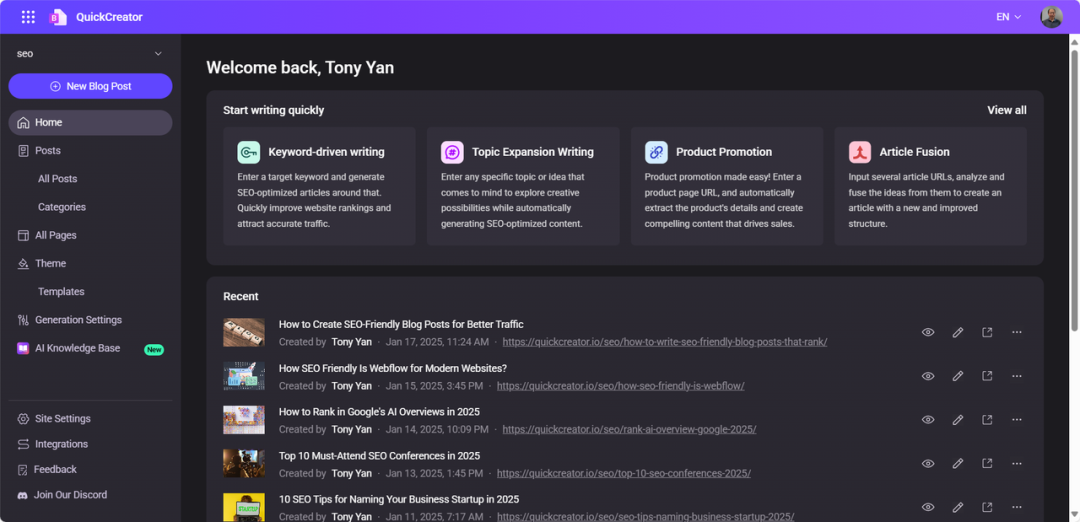1080x522 pixels.
Task: Launch the Article Fusion icon
Action: [x=860, y=152]
